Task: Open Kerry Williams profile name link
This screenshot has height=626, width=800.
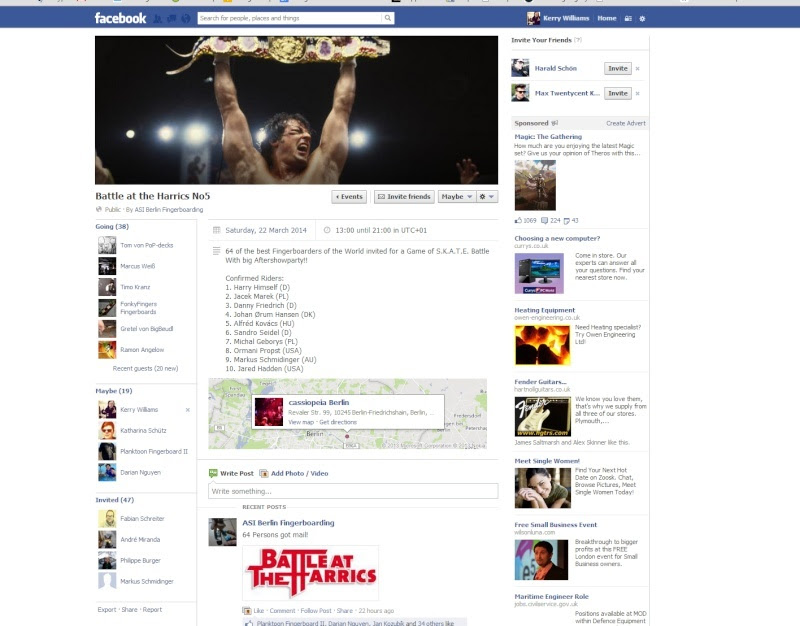Action: (x=566, y=18)
